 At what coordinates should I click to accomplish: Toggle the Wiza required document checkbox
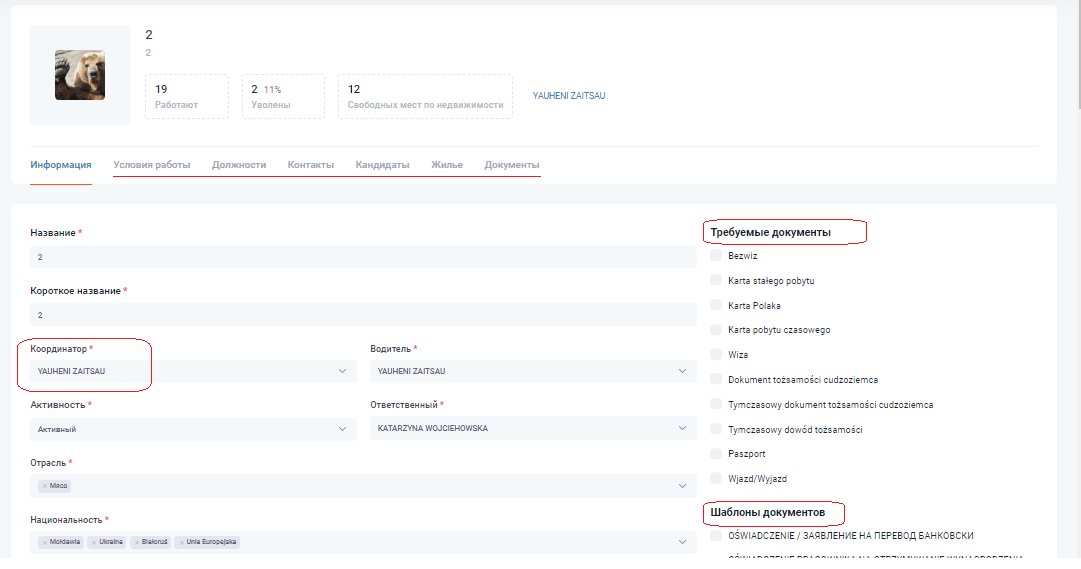(x=716, y=354)
